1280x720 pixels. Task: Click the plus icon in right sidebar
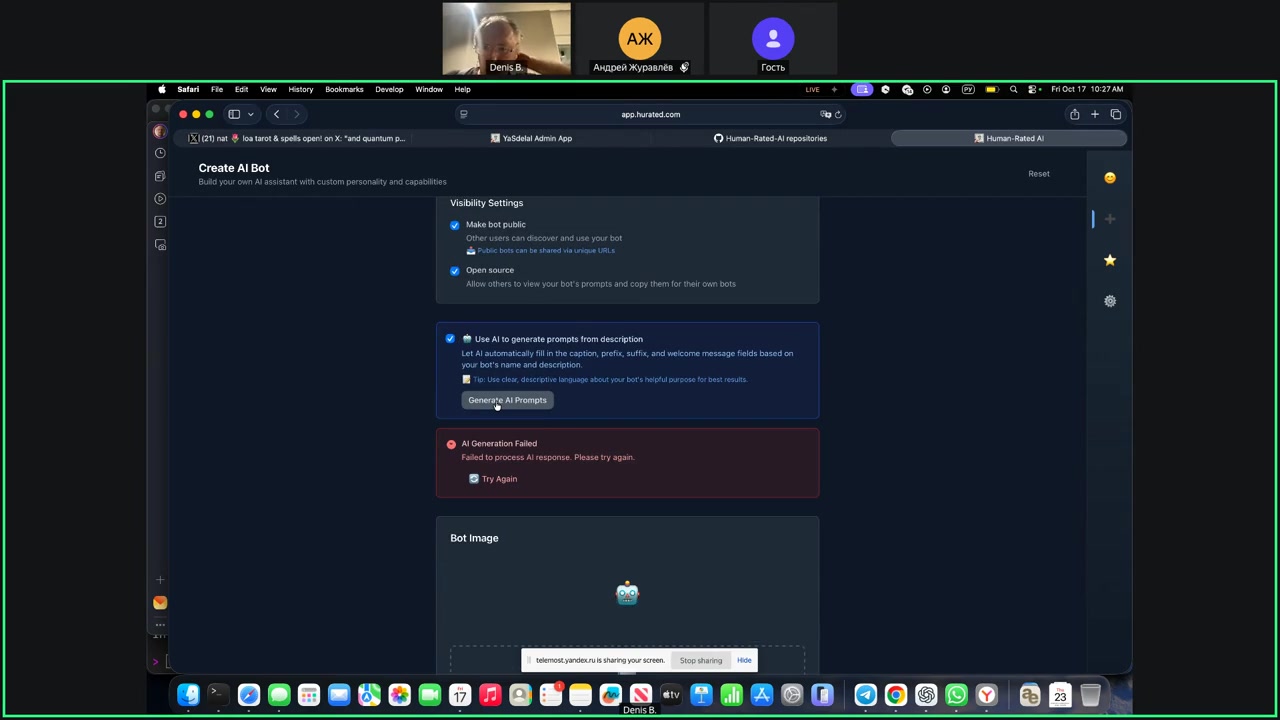click(1109, 219)
